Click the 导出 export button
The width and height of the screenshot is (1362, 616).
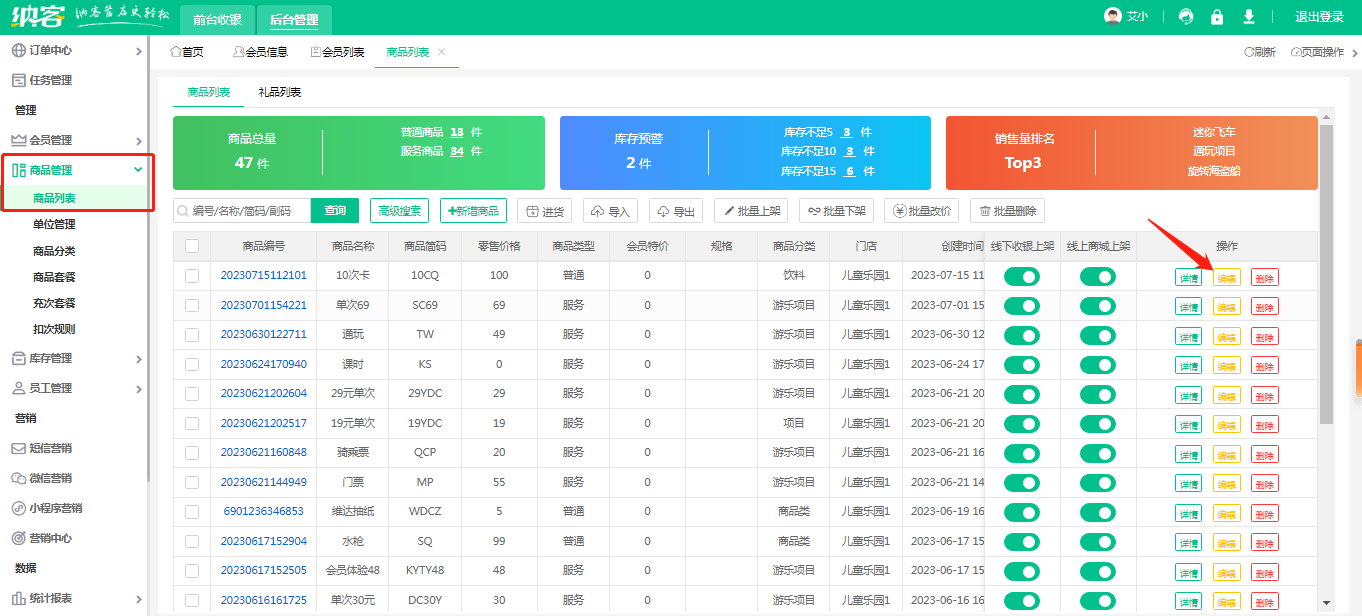pyautogui.click(x=676, y=211)
